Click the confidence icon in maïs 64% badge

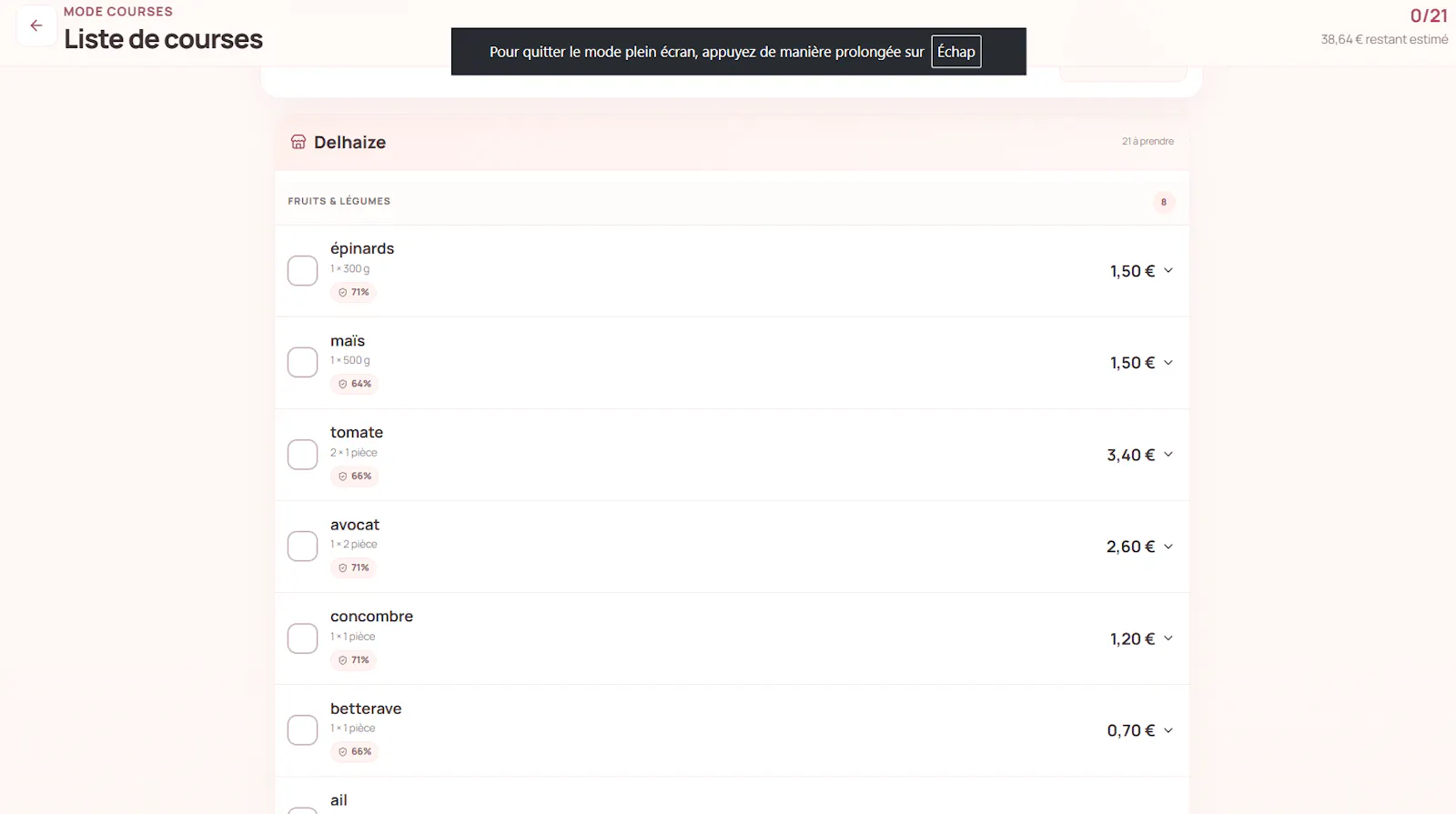coord(343,384)
